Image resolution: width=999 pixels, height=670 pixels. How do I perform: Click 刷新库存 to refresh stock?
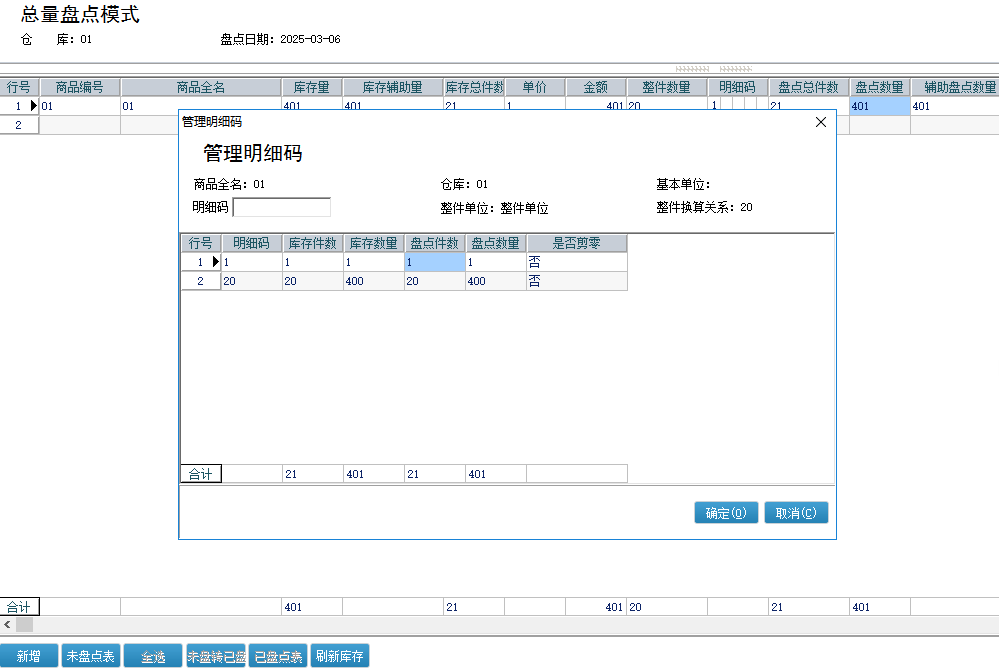340,656
